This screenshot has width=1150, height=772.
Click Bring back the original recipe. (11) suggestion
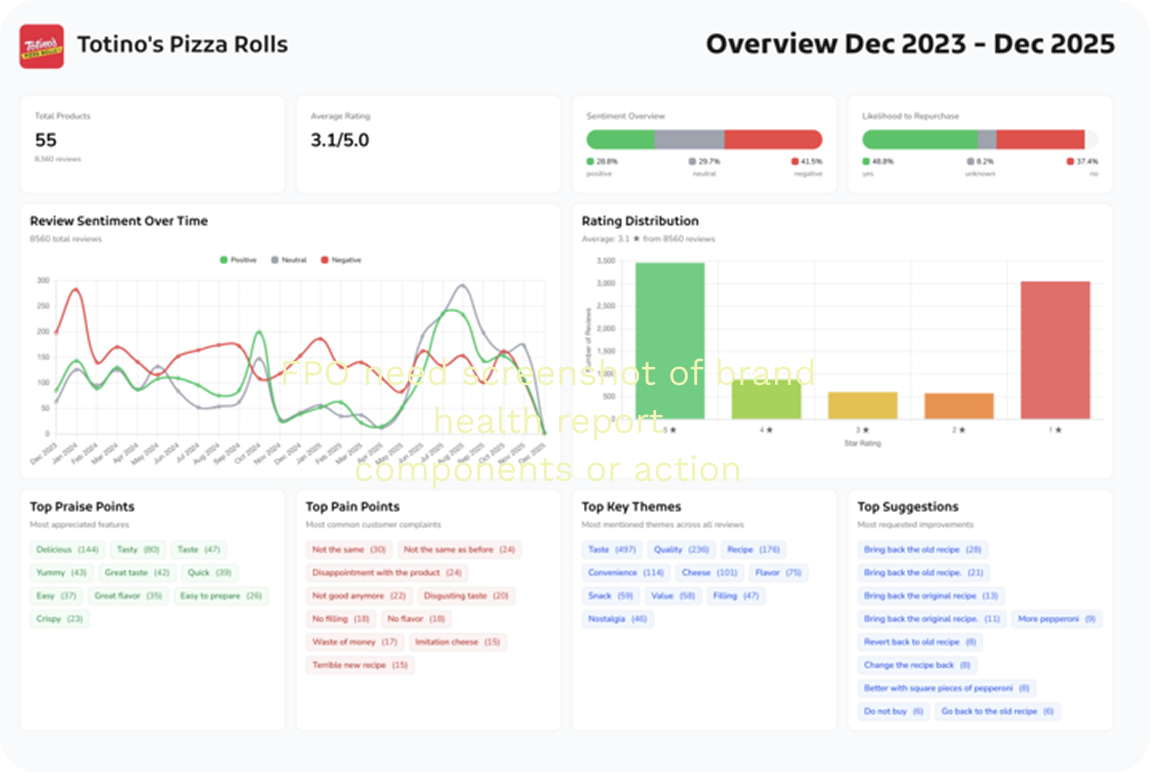932,619
